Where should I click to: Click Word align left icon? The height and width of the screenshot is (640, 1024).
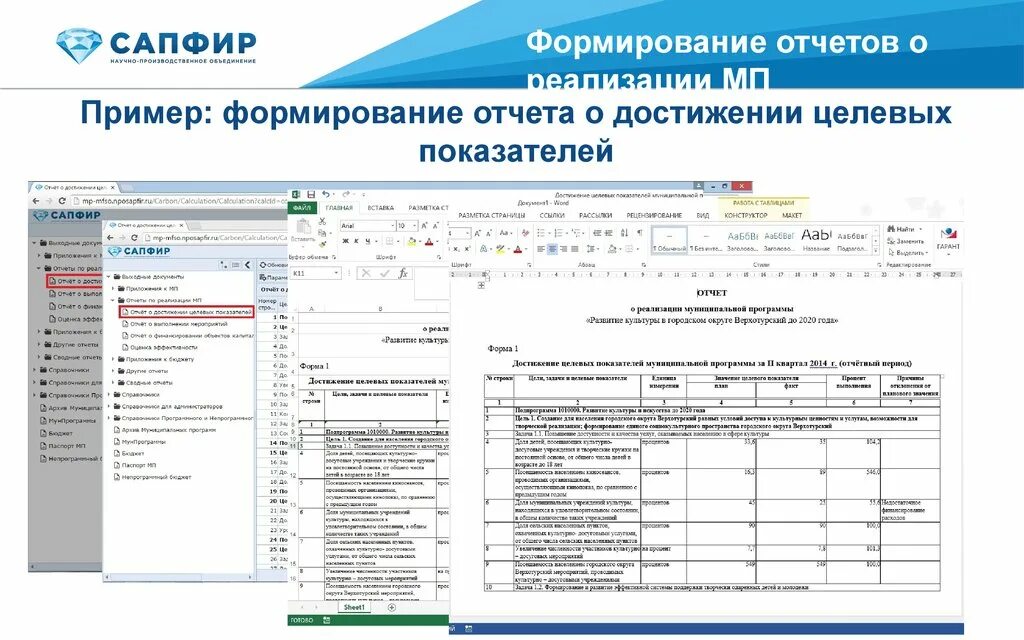point(541,249)
